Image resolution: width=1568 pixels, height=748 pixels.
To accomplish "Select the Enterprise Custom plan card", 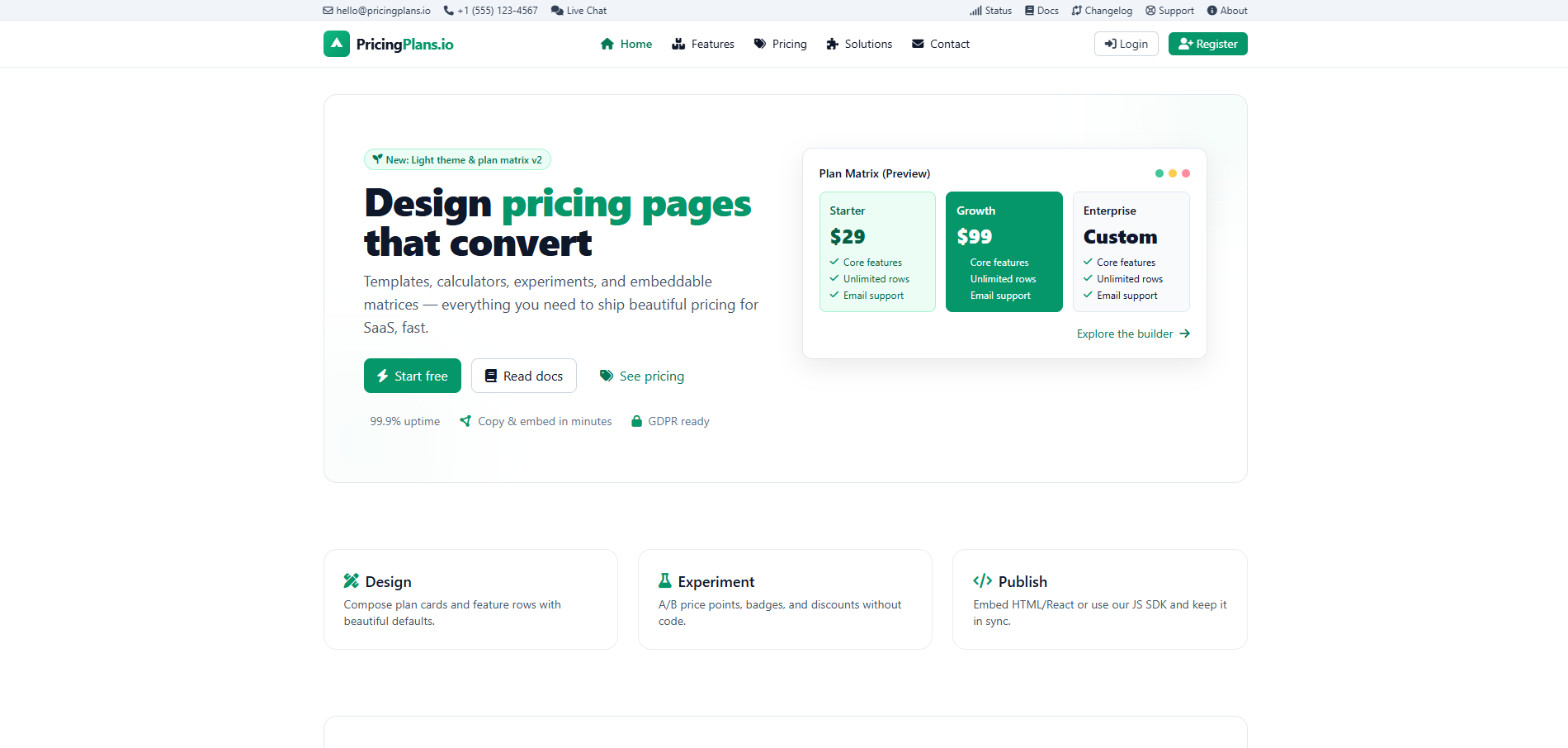I will point(1131,252).
